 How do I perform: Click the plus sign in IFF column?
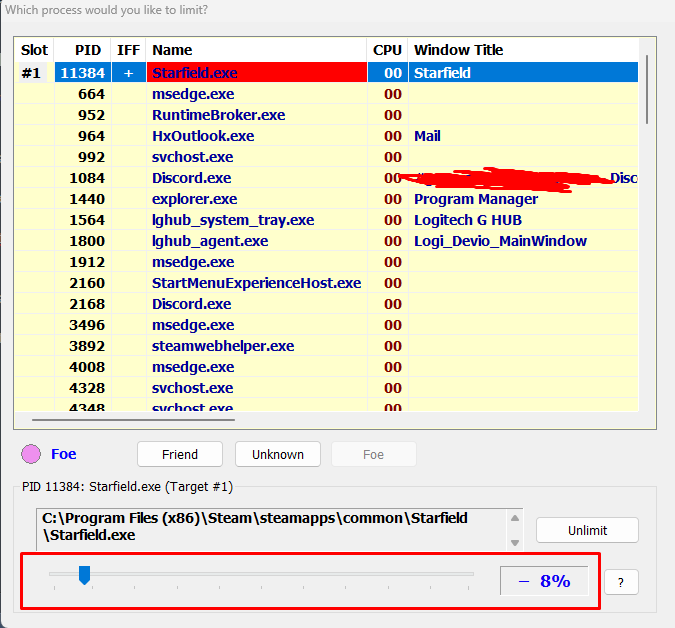tap(128, 73)
